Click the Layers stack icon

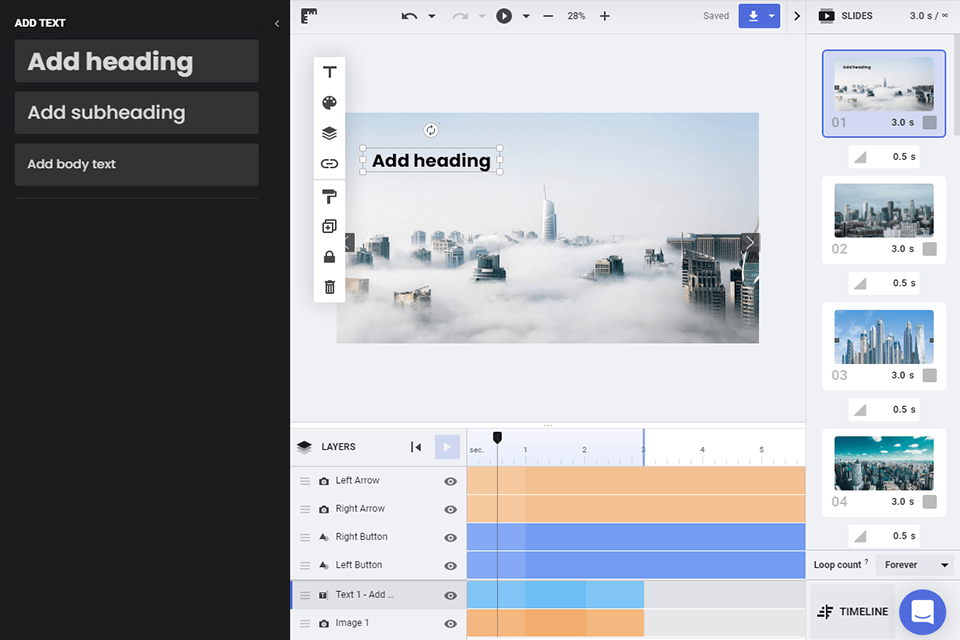[304, 447]
